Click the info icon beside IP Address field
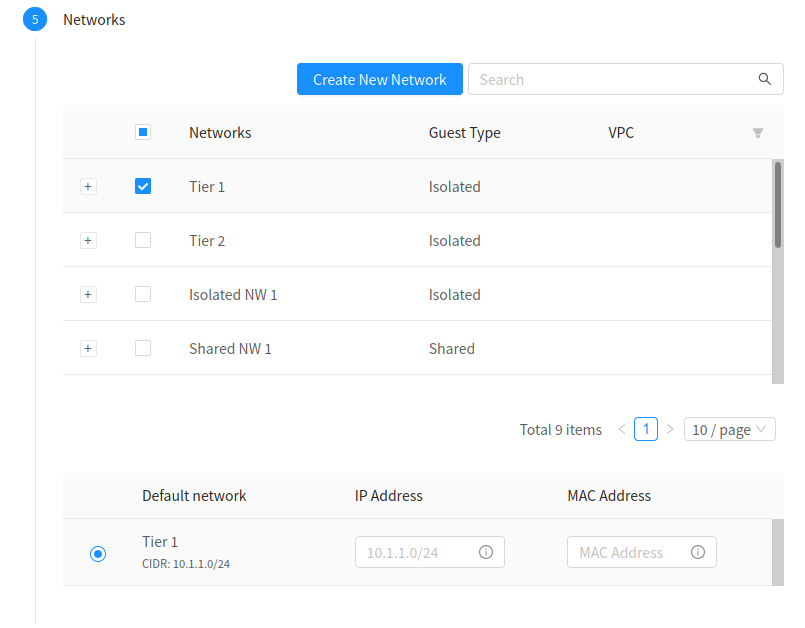Viewport: 805px width, 628px height. 486,552
